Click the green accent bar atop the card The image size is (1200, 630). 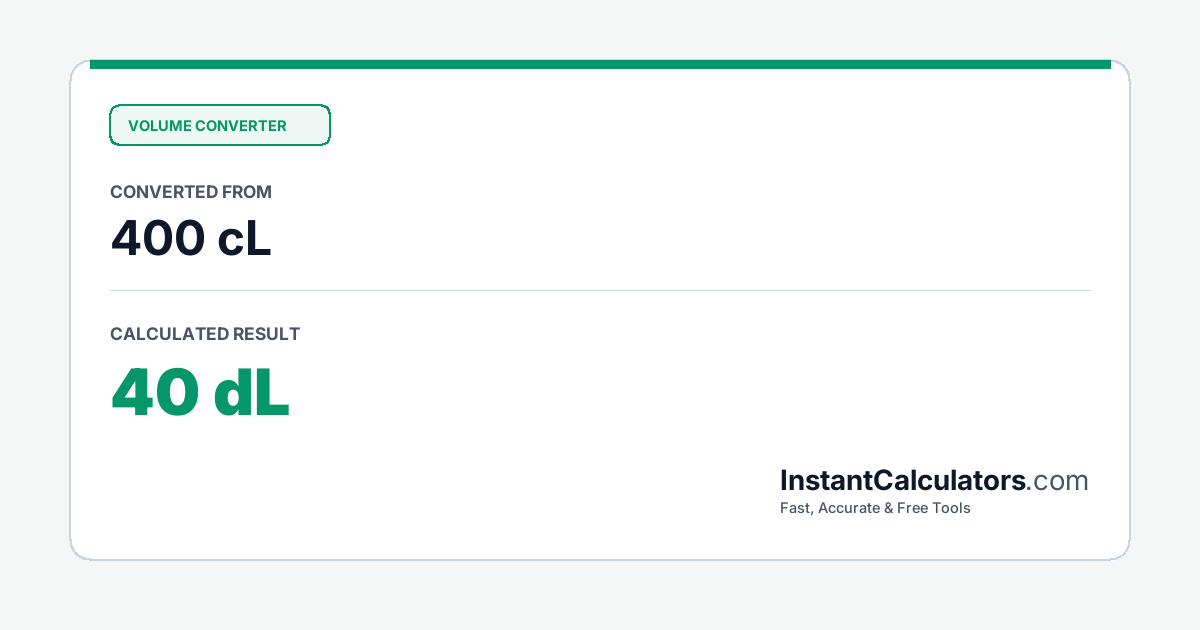600,64
